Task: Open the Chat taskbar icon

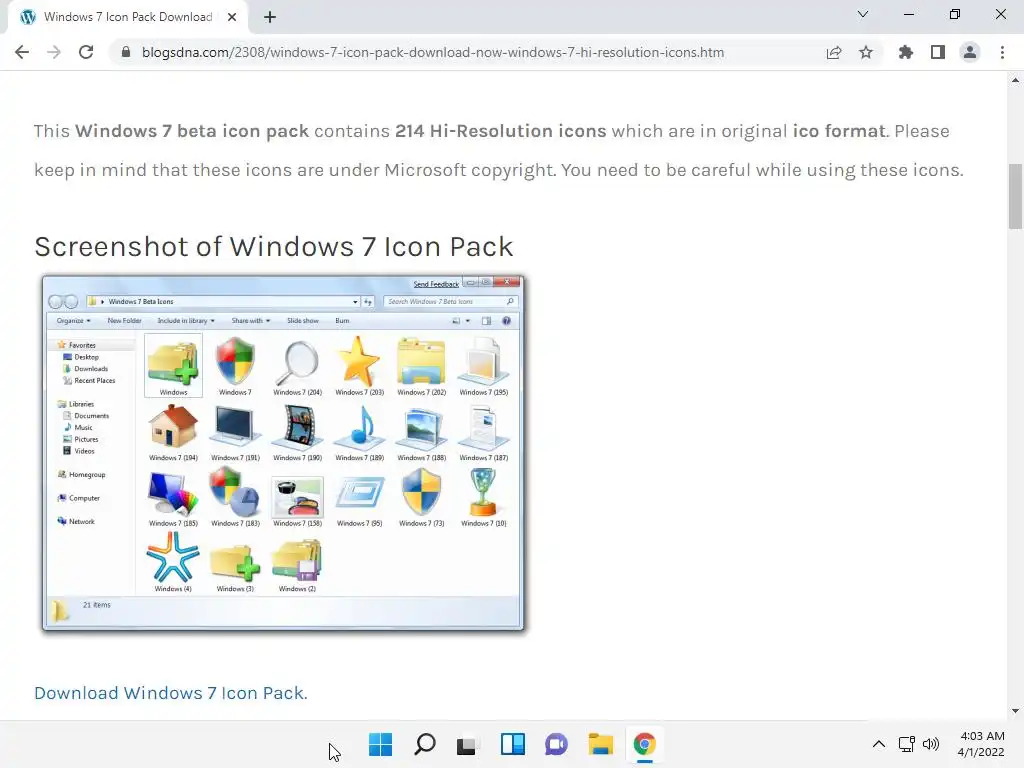Action: (x=556, y=744)
